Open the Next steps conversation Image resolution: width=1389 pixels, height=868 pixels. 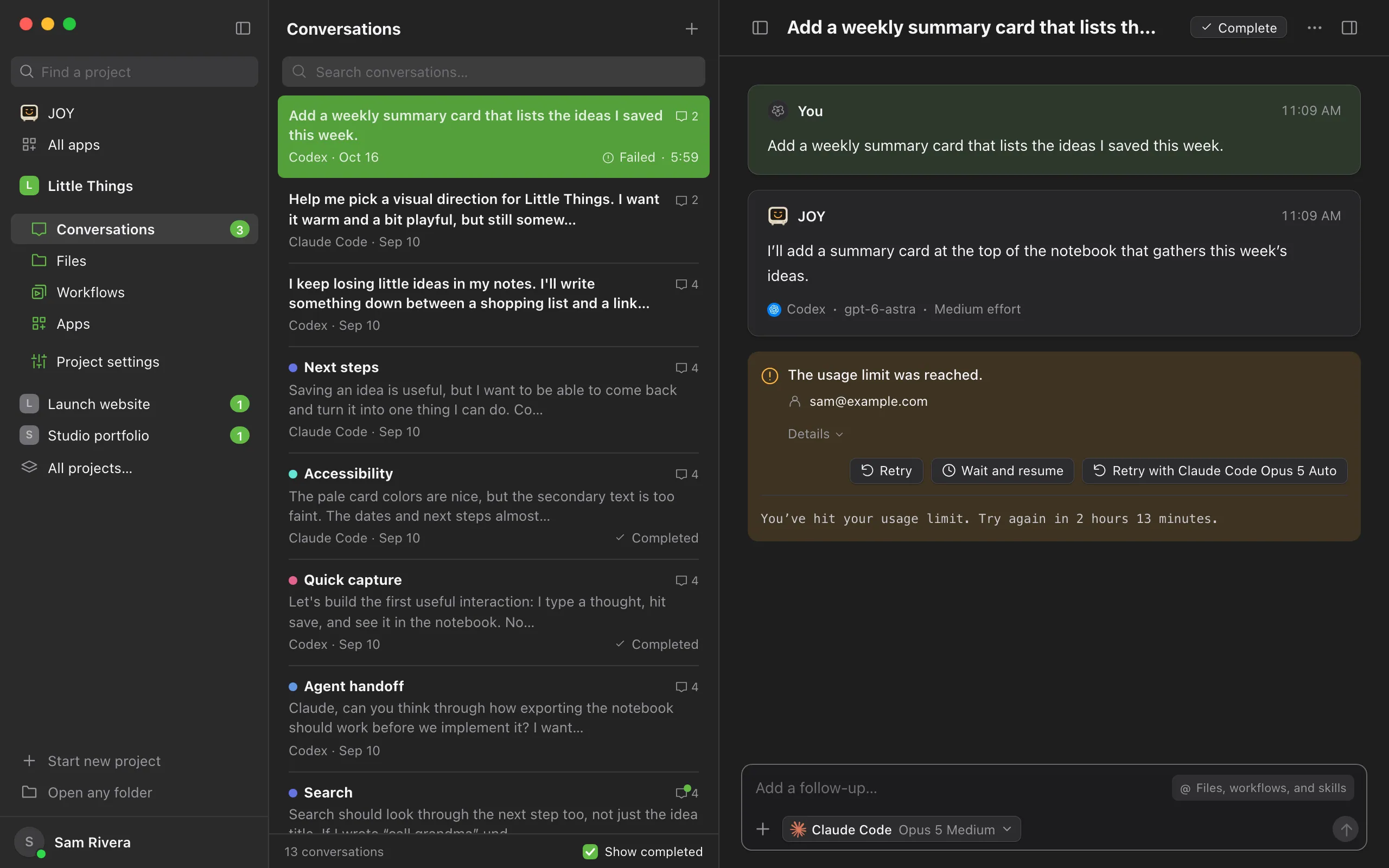tap(494, 400)
